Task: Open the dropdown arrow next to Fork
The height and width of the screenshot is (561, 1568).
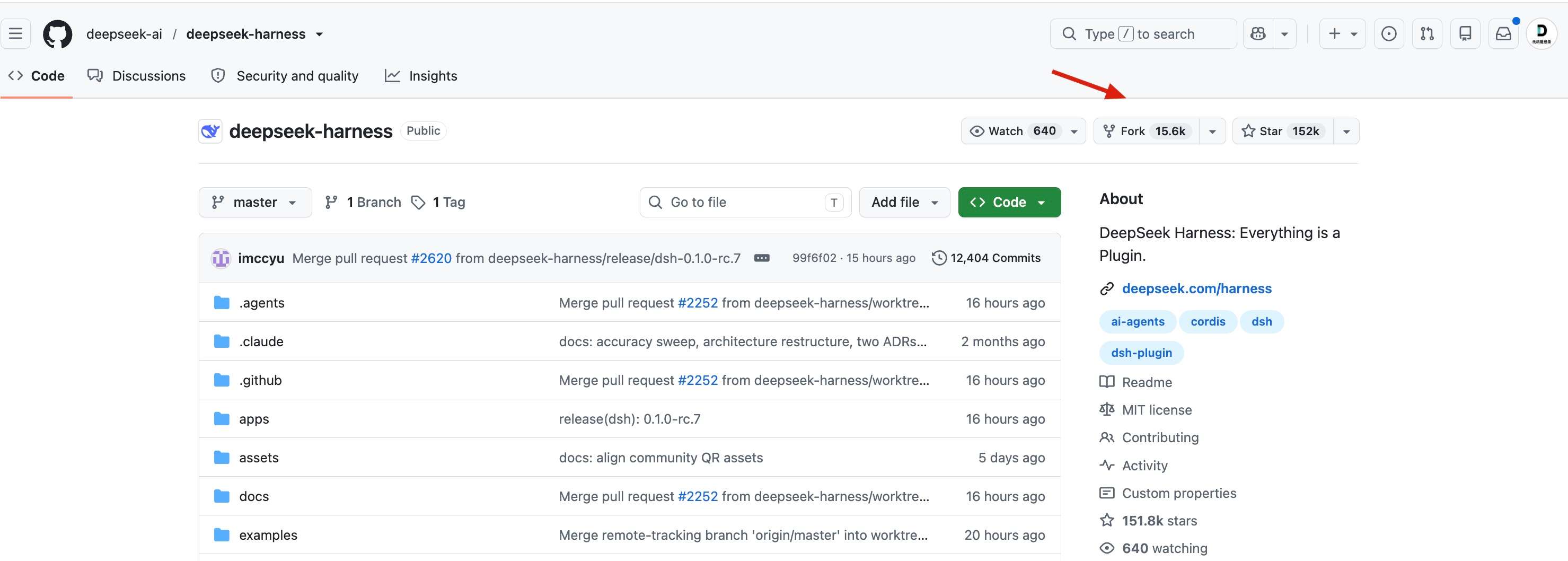Action: 1212,131
